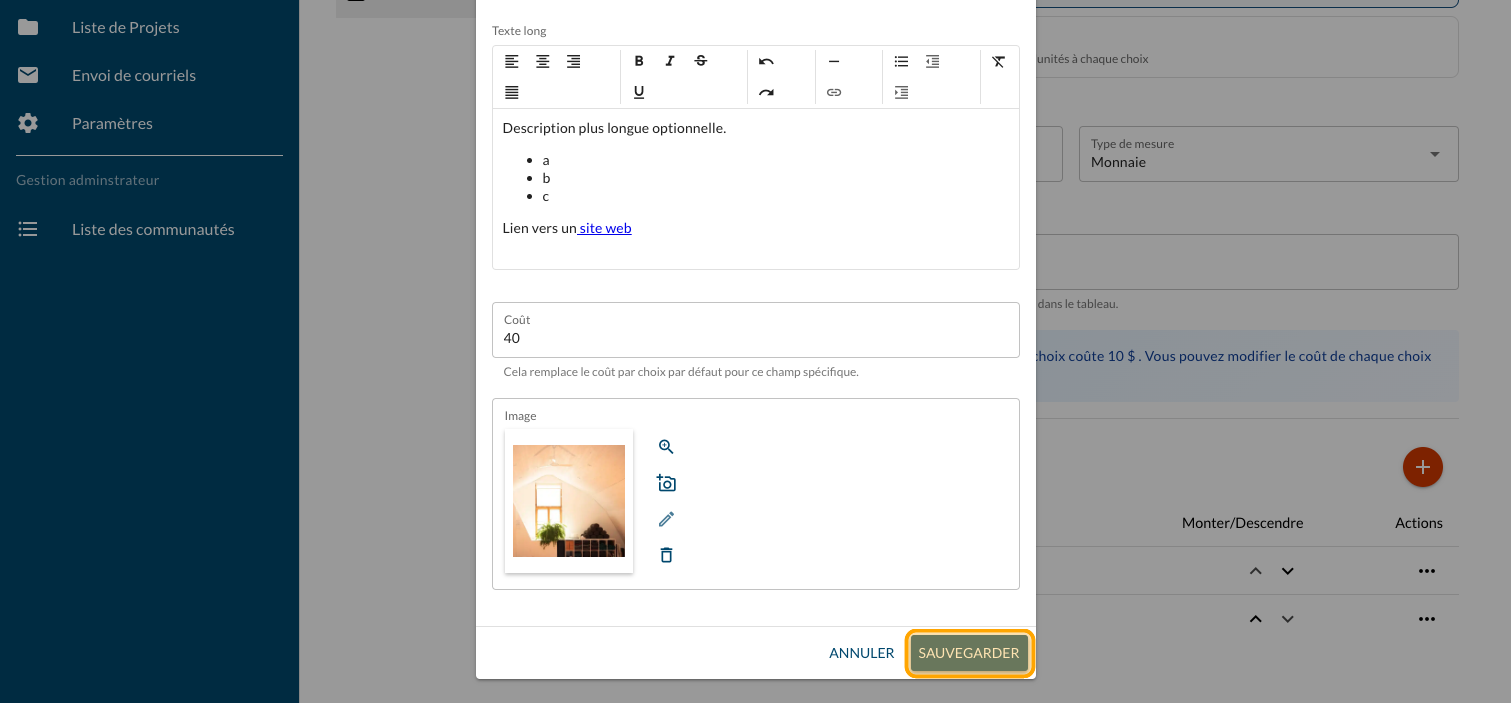Zoom in on the uploaded image

(666, 447)
